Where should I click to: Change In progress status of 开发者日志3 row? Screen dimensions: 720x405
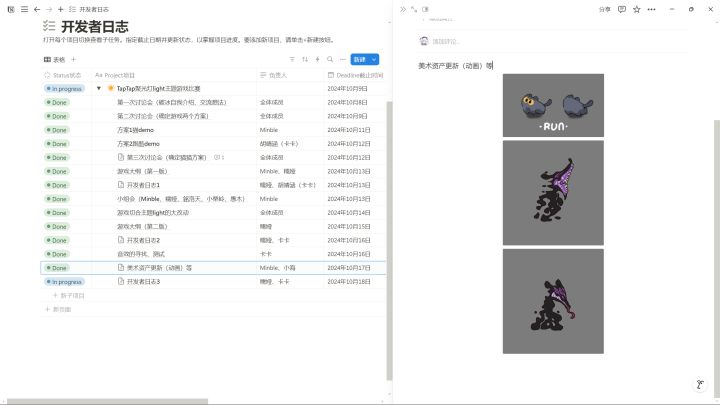[64, 281]
